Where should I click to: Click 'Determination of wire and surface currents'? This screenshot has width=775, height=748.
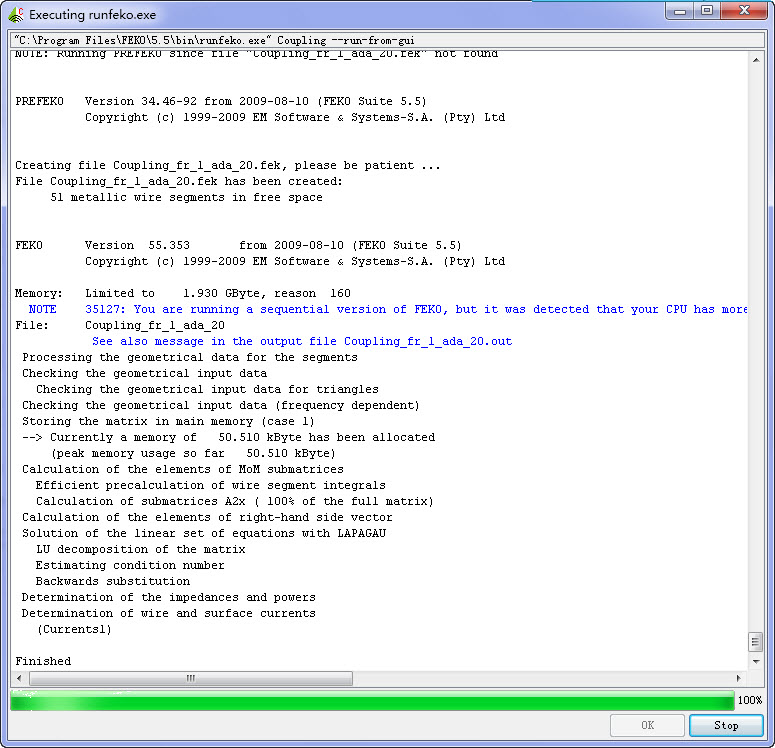[x=169, y=613]
